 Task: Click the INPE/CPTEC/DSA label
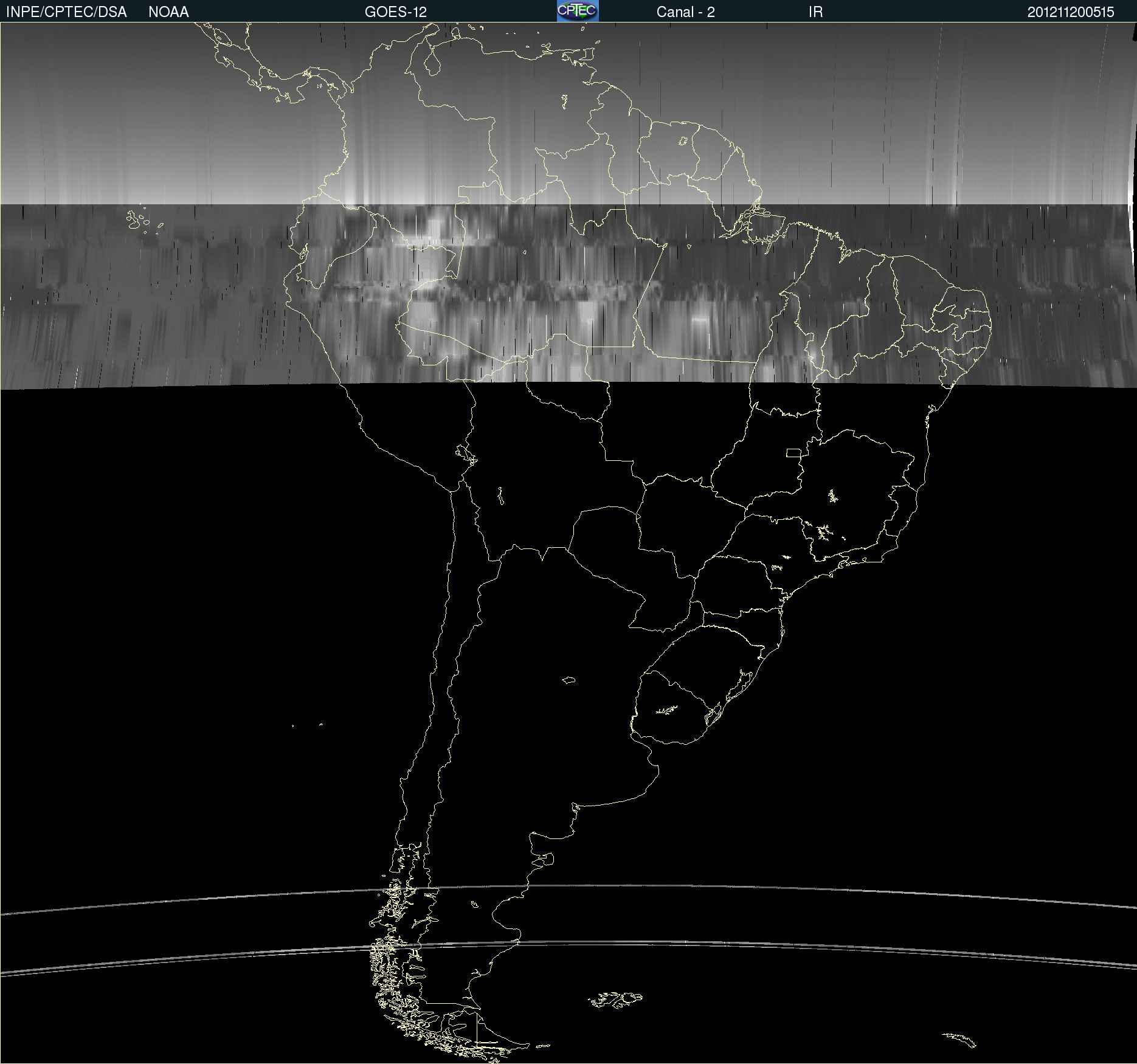66,12
